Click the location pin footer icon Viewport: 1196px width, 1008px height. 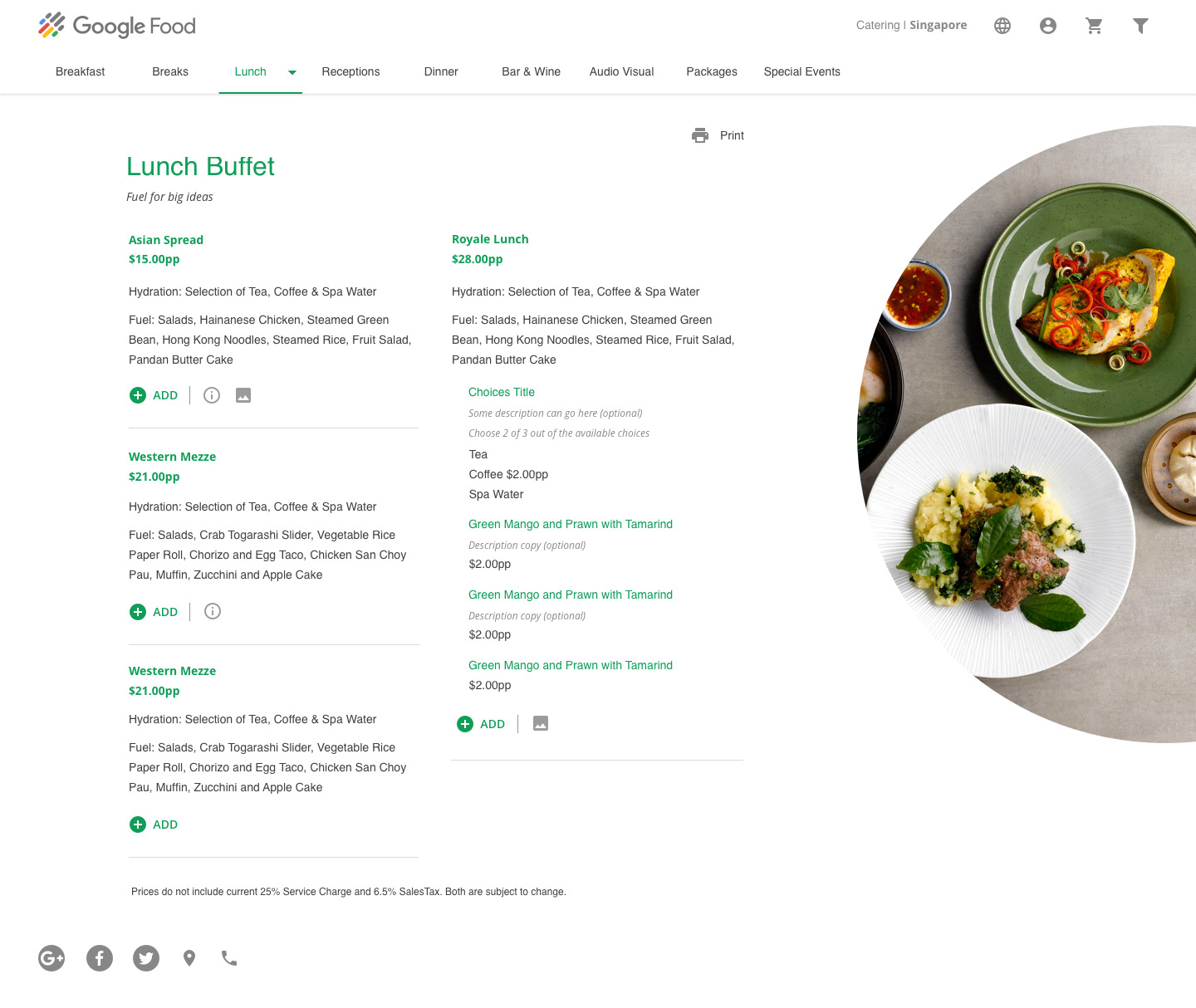pos(189,958)
